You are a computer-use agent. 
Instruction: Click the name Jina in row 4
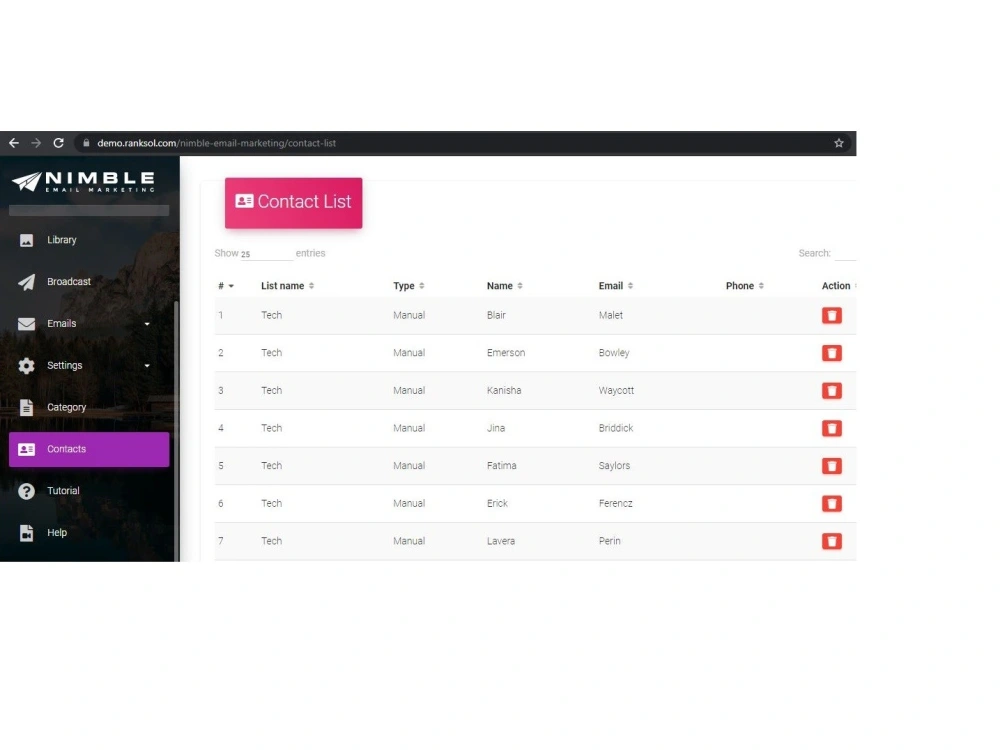tap(496, 428)
